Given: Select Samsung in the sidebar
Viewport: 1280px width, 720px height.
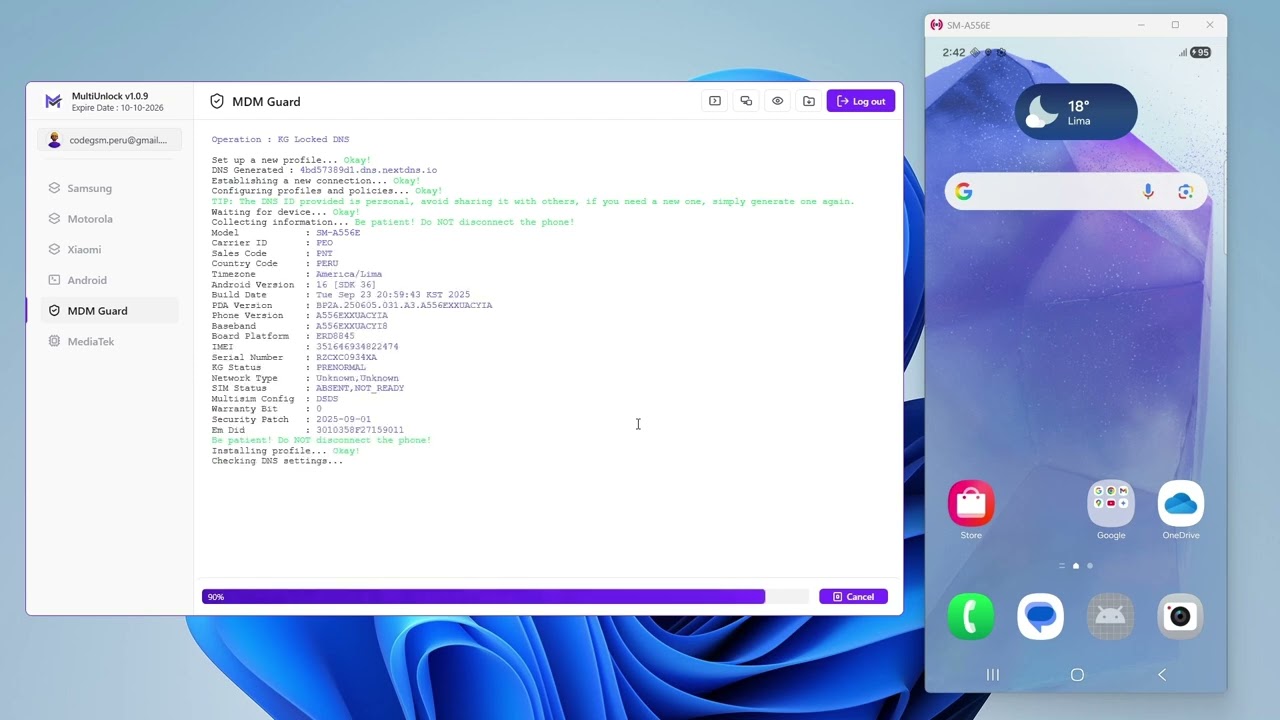Looking at the screenshot, I should coord(110,188).
